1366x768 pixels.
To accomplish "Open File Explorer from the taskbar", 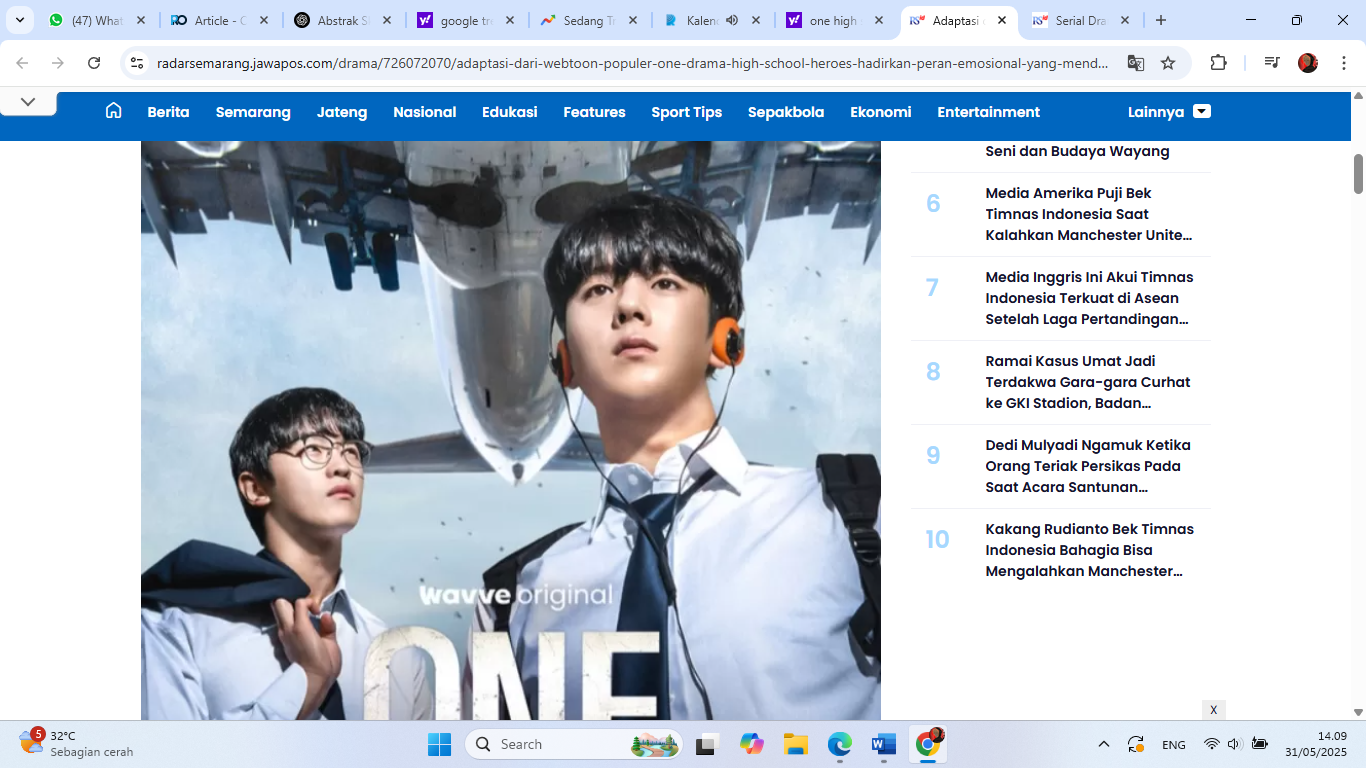I will [x=796, y=744].
